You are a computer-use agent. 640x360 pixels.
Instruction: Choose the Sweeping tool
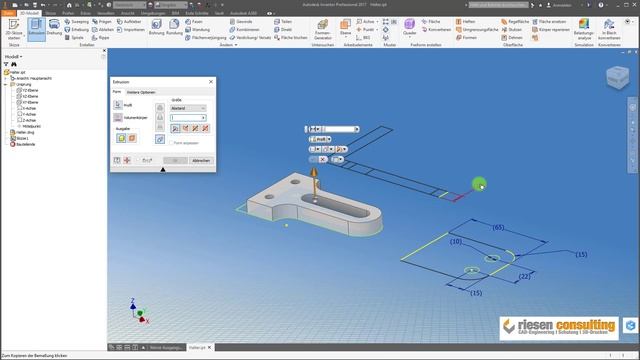point(76,22)
